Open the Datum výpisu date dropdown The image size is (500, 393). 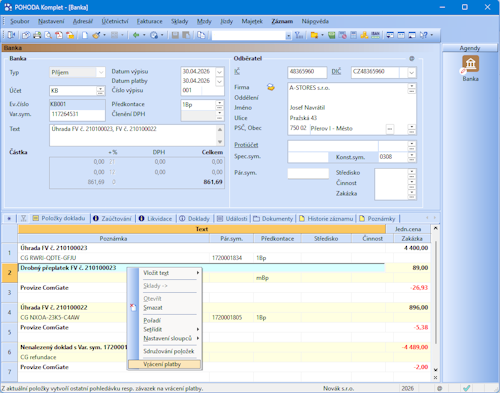click(219, 72)
